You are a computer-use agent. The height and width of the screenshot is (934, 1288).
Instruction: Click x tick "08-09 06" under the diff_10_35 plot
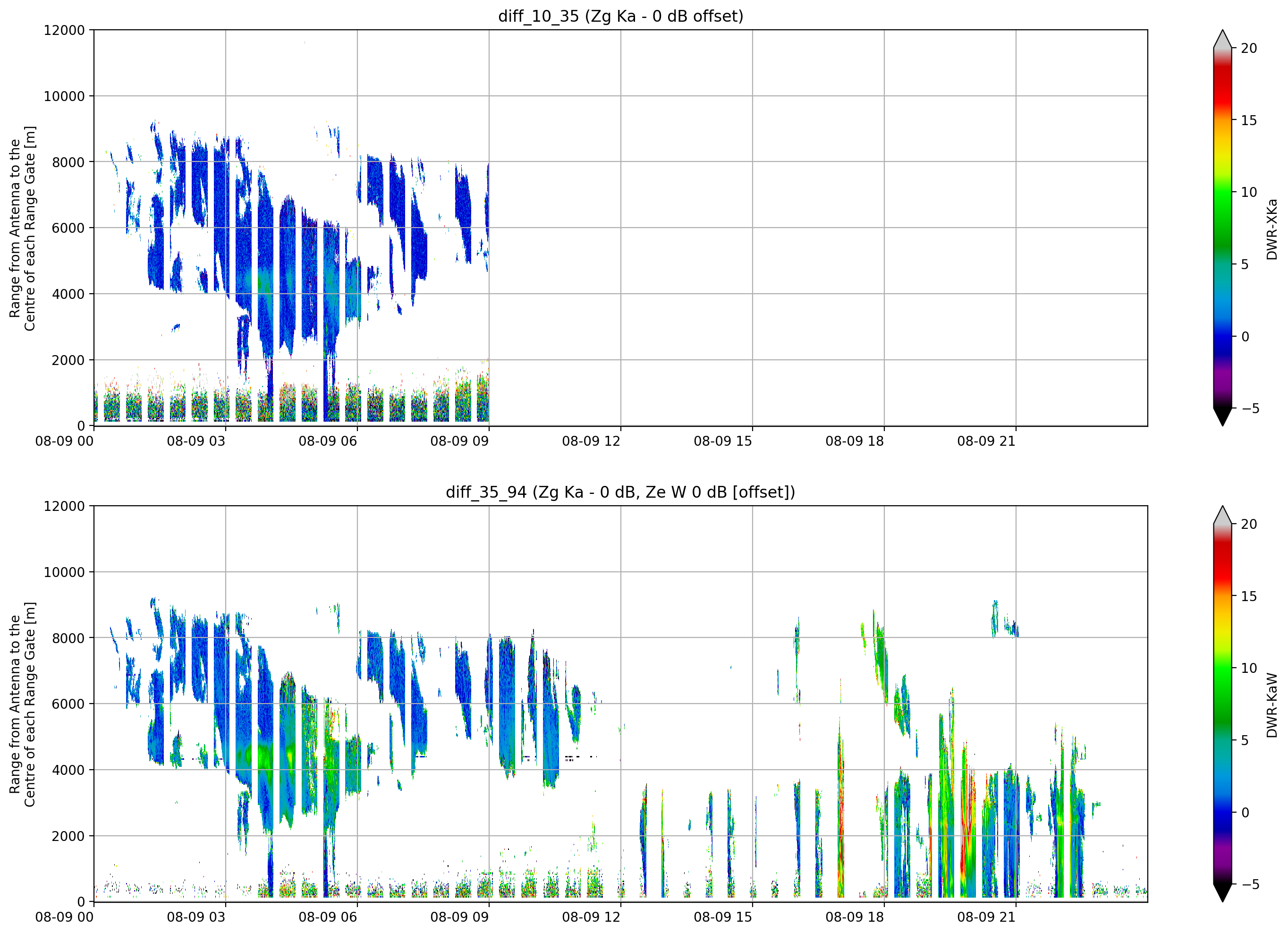(328, 441)
